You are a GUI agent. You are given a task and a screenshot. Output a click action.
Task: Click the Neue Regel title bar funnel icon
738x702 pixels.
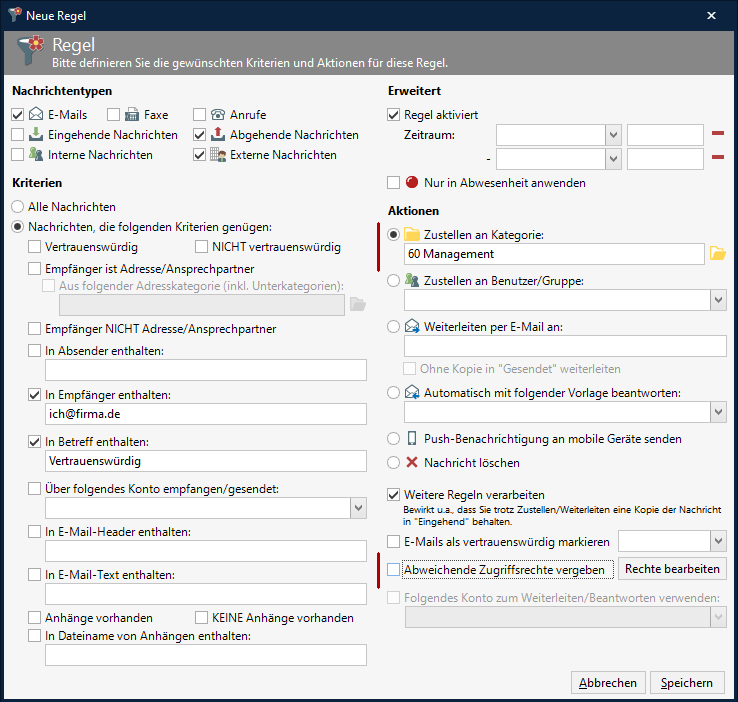click(15, 15)
